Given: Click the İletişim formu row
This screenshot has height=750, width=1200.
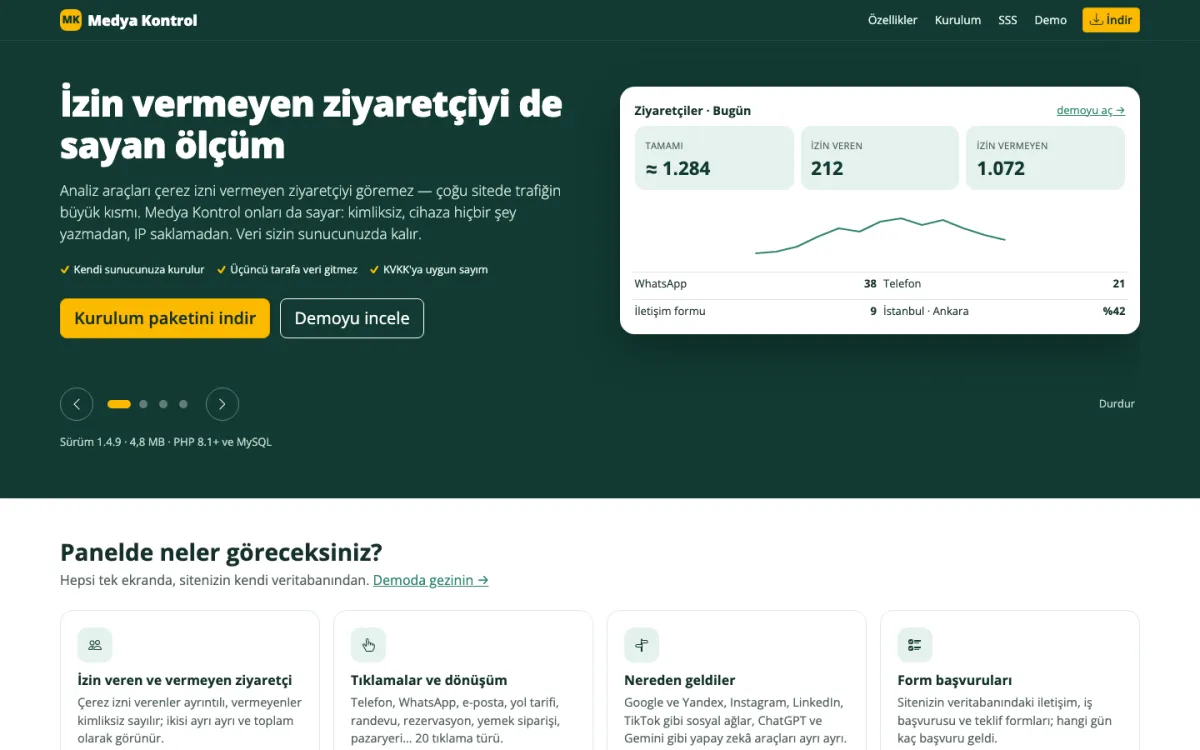Looking at the screenshot, I should tap(756, 311).
